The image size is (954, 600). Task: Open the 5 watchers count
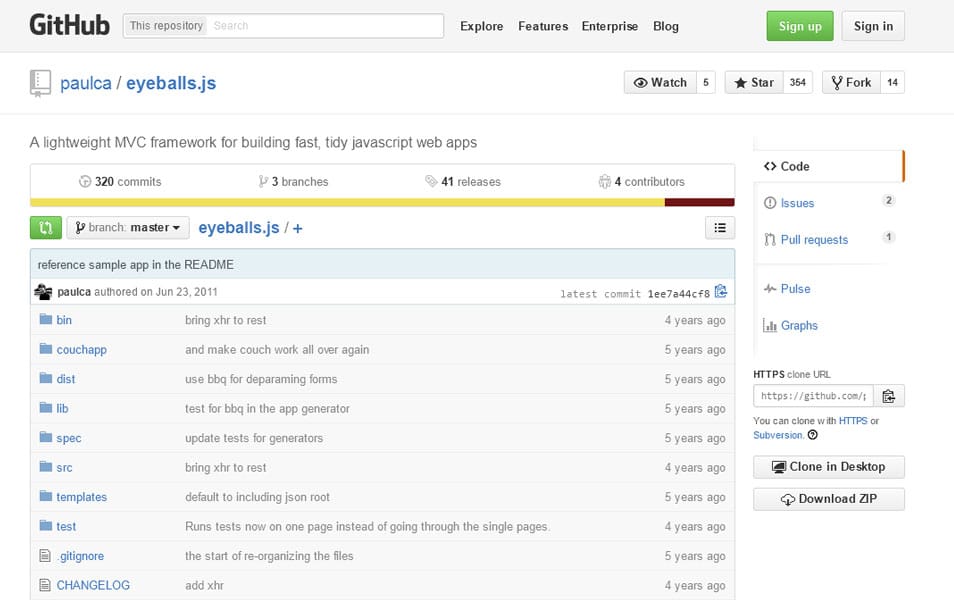(x=706, y=82)
